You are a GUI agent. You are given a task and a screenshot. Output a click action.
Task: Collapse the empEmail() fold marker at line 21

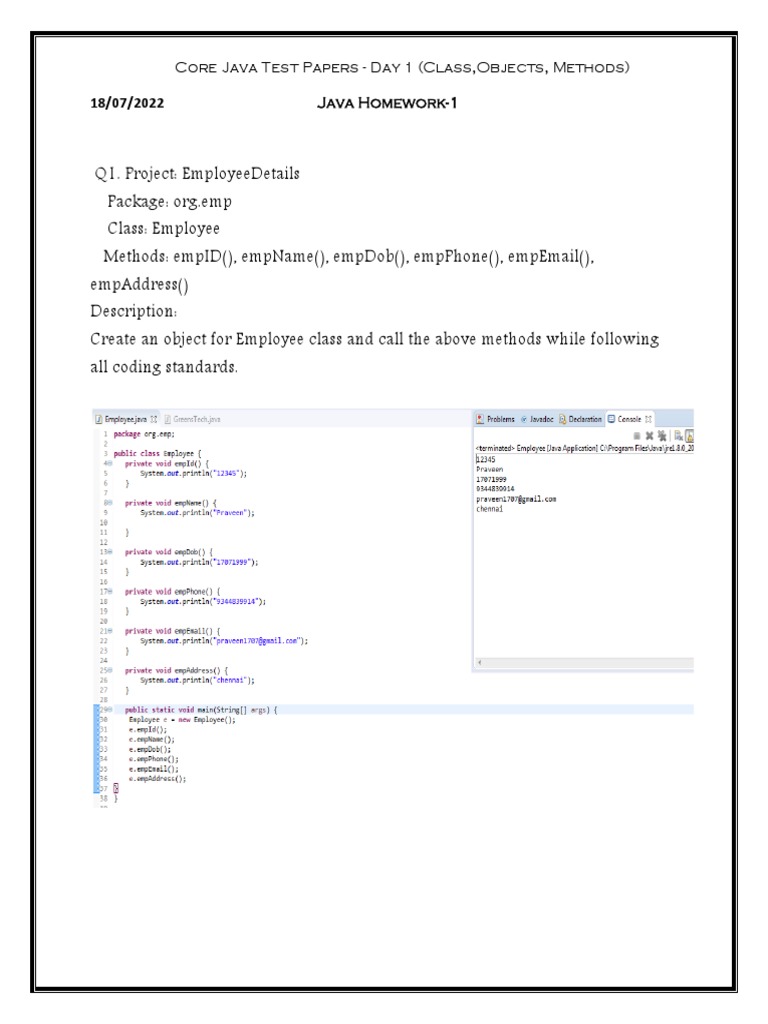[x=108, y=631]
